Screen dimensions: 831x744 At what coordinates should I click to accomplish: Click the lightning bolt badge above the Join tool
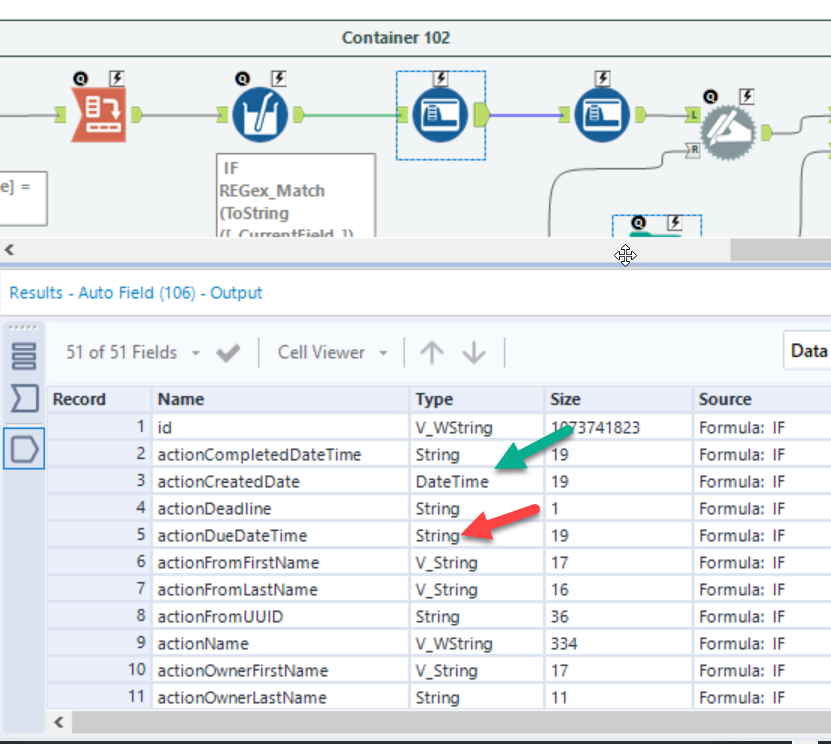(745, 96)
